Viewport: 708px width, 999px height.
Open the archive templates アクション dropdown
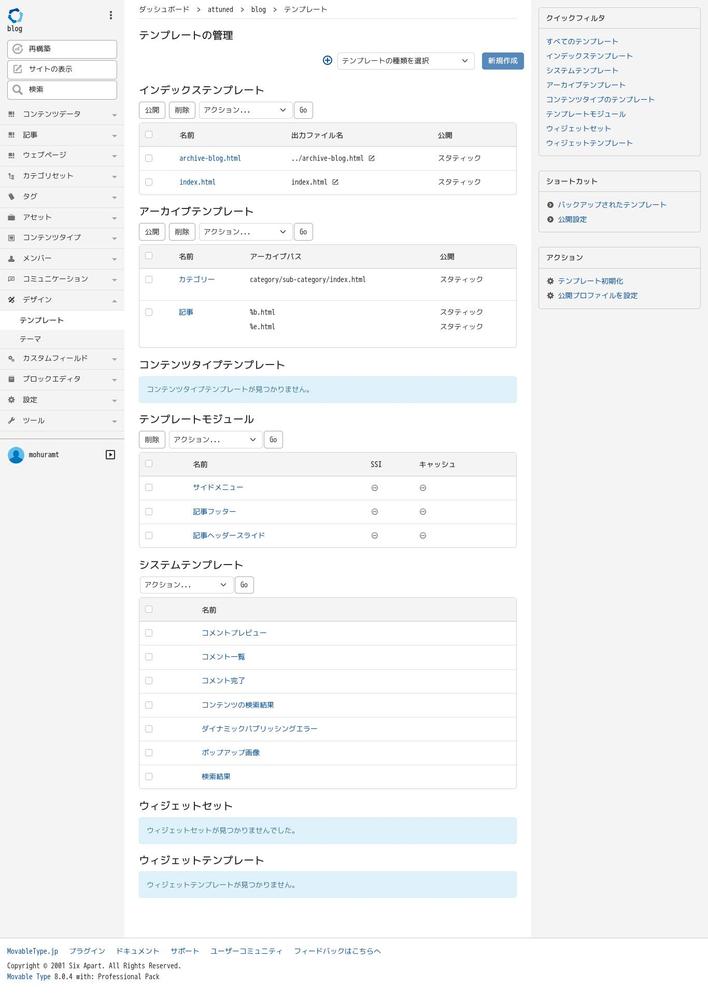pyautogui.click(x=245, y=232)
